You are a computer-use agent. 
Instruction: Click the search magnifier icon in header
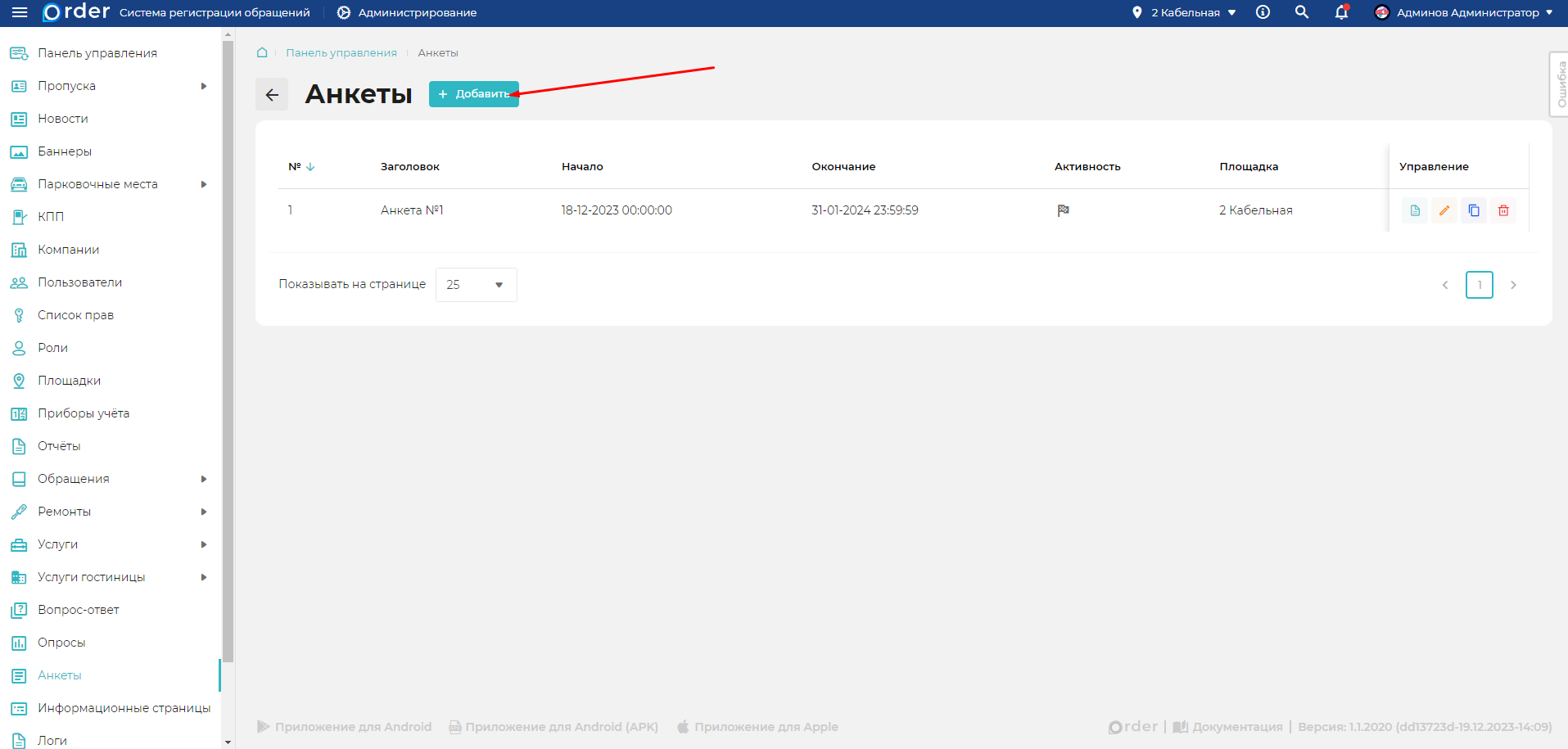1301,12
